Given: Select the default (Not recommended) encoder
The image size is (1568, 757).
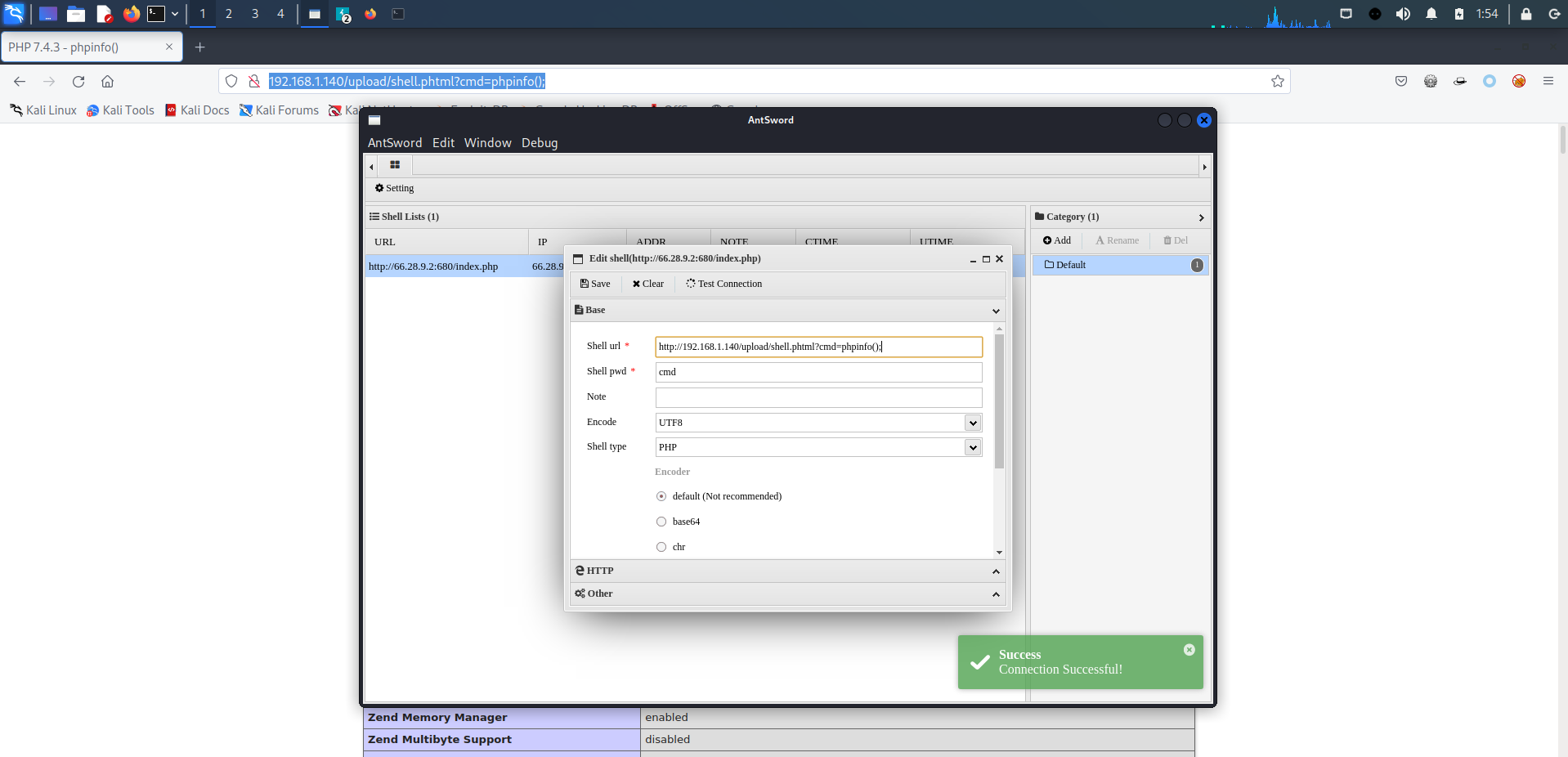Looking at the screenshot, I should pos(661,496).
